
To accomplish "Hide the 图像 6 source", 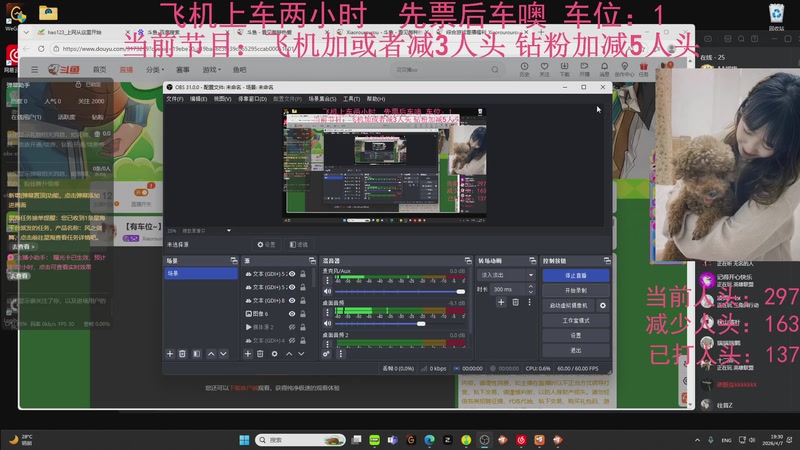I will pyautogui.click(x=292, y=314).
